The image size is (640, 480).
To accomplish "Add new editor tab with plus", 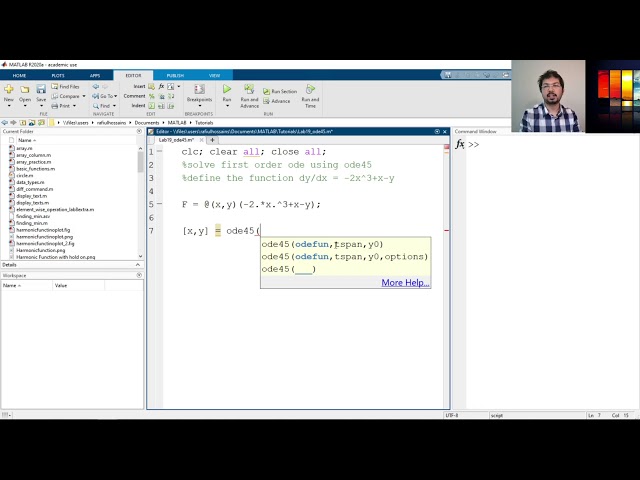I will pyautogui.click(x=212, y=140).
